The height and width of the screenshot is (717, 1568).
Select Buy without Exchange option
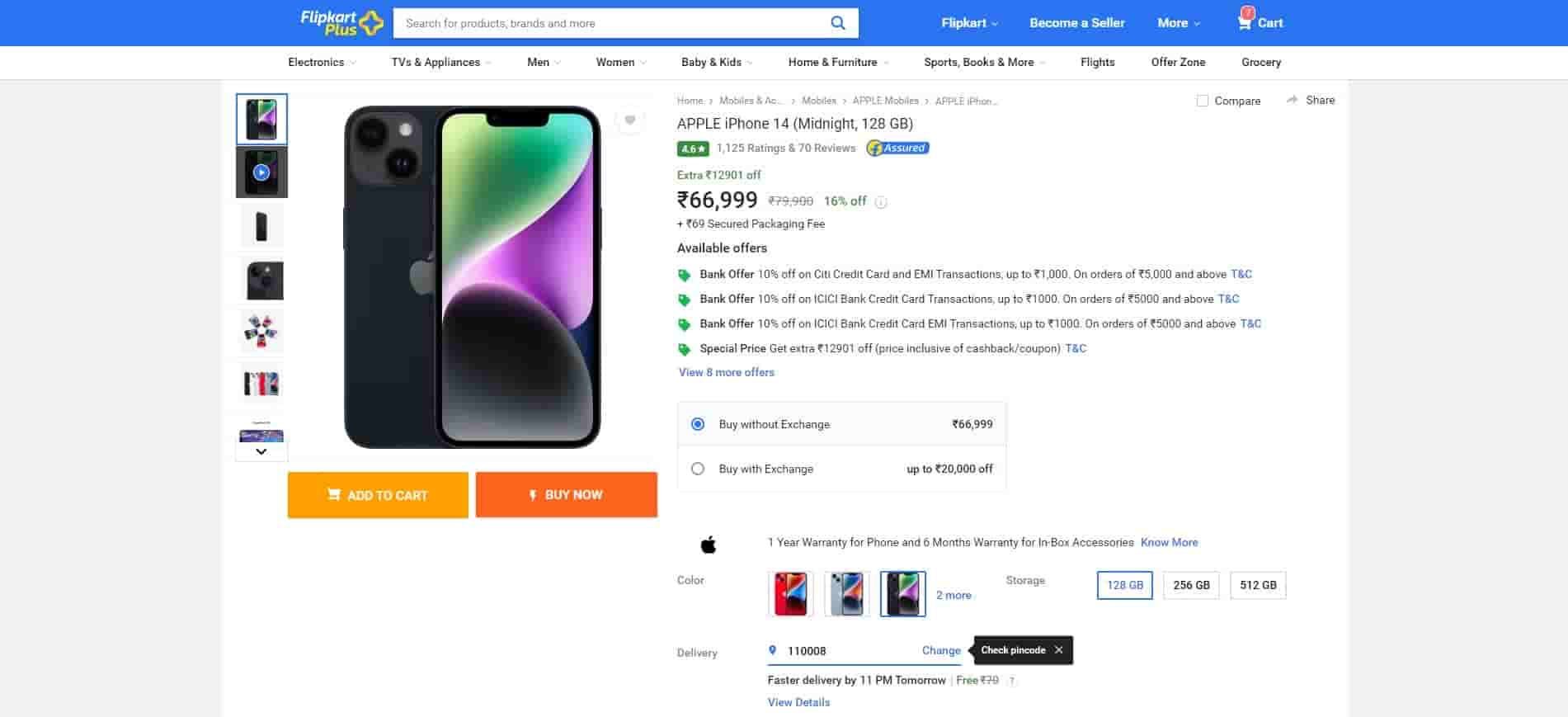coord(698,423)
